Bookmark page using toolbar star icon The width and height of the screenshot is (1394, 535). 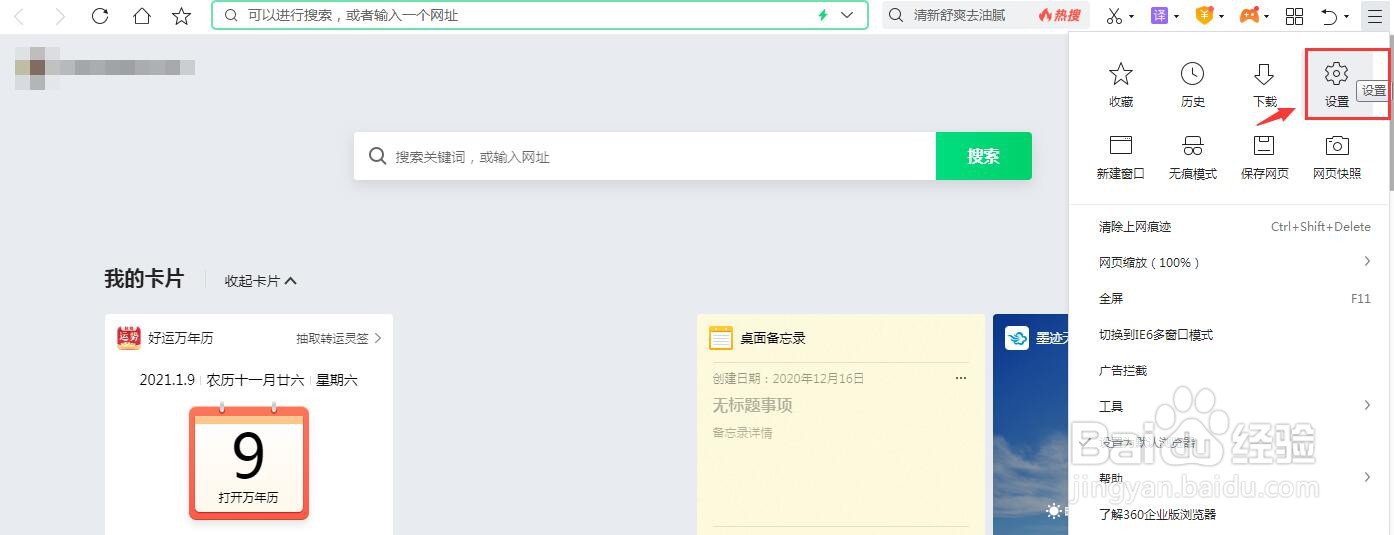[x=181, y=16]
